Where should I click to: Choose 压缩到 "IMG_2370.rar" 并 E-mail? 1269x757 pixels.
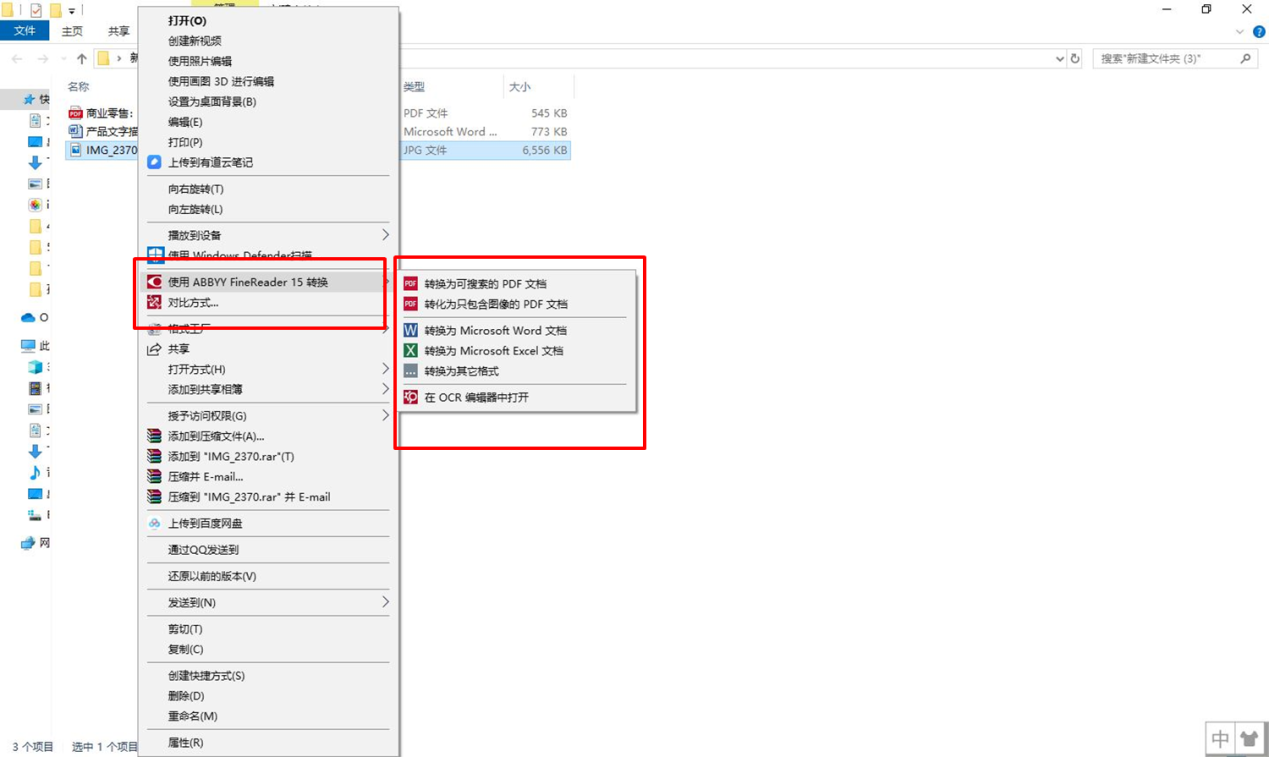click(x=249, y=497)
